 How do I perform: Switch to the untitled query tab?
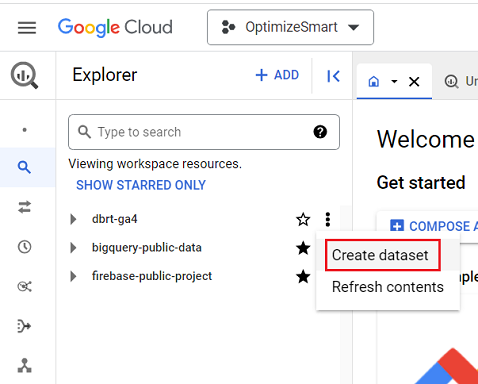pos(461,81)
